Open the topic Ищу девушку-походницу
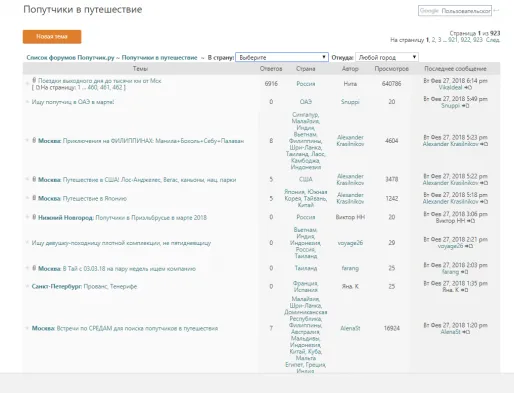This screenshot has width=514, height=393. coord(121,243)
